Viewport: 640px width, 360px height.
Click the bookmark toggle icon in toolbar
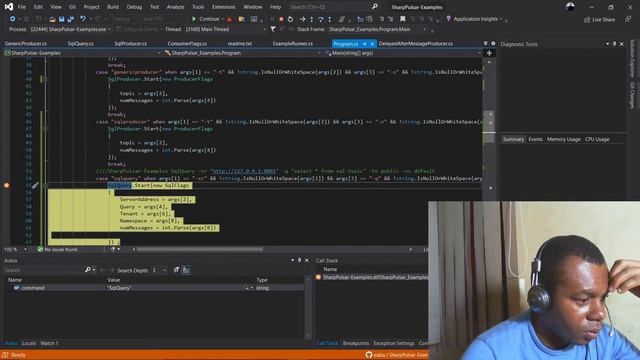pos(402,19)
